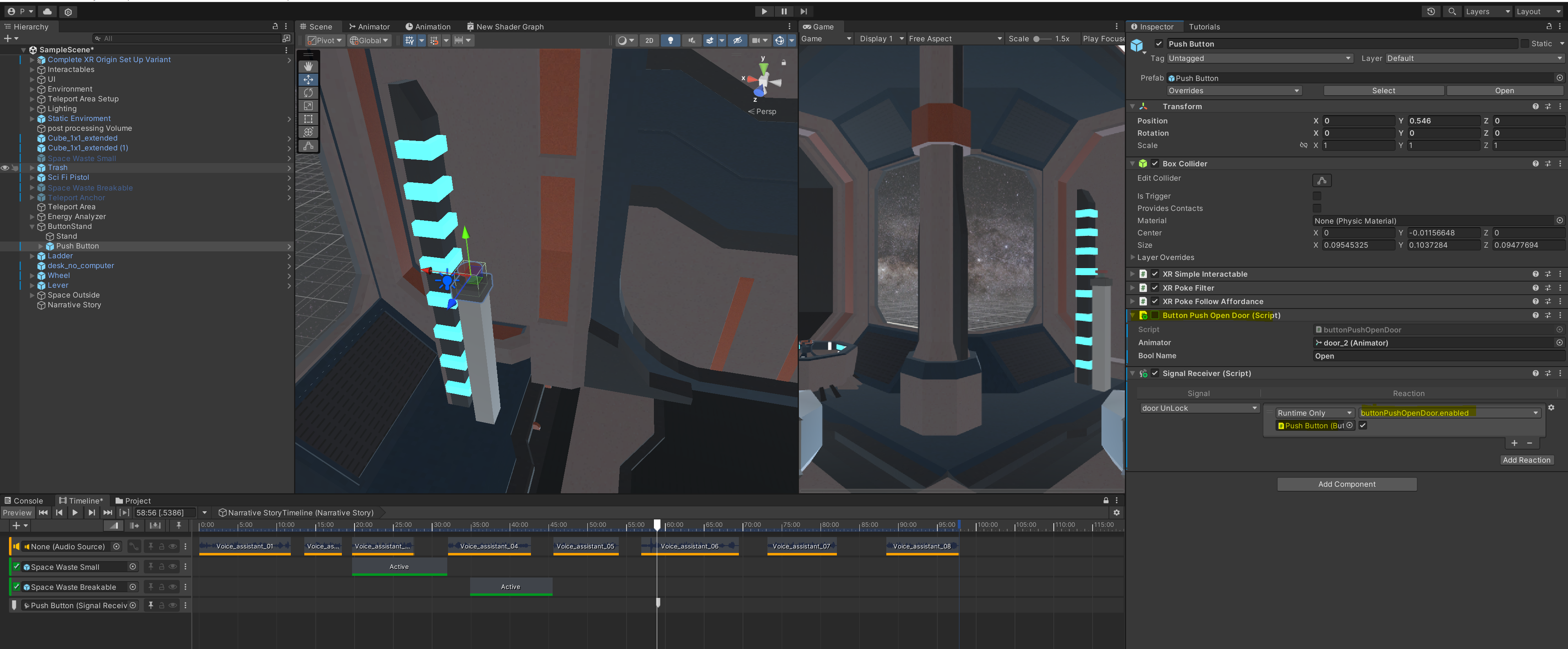The image size is (1568, 649).
Task: Switch to the Animator tab
Action: [x=369, y=27]
